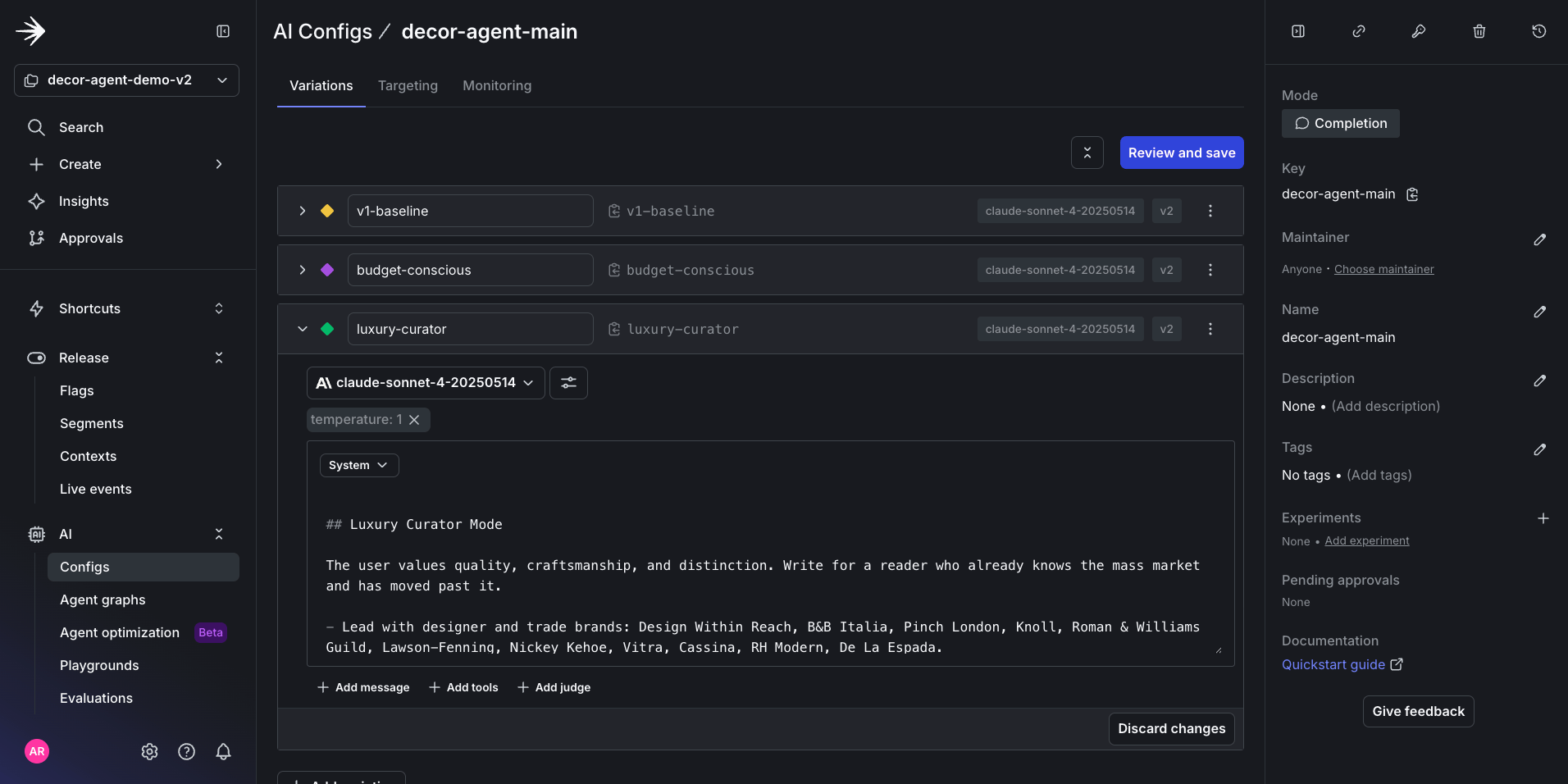Remove the temperature parameter chip

pos(415,420)
